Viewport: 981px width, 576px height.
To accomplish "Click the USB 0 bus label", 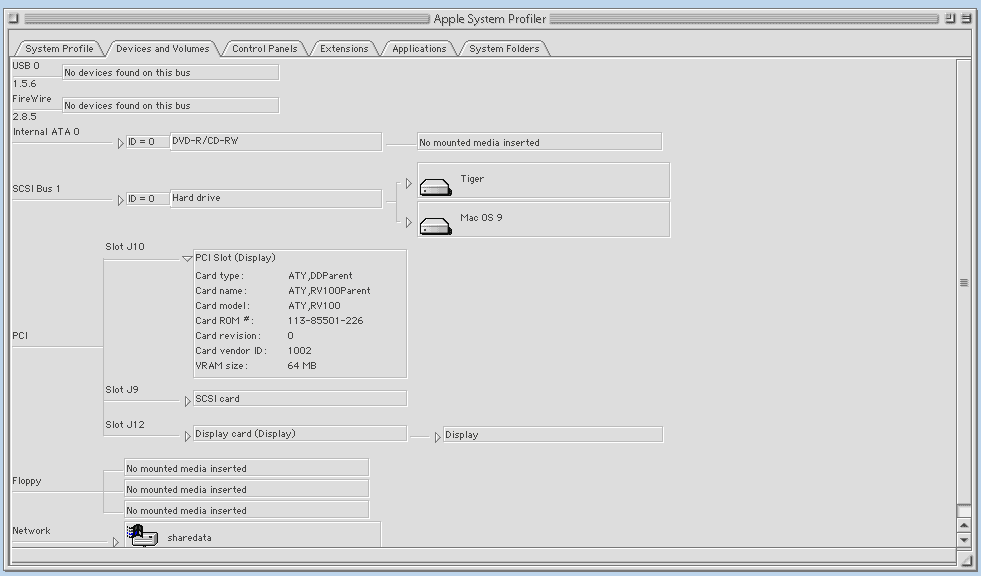I will pyautogui.click(x=26, y=66).
